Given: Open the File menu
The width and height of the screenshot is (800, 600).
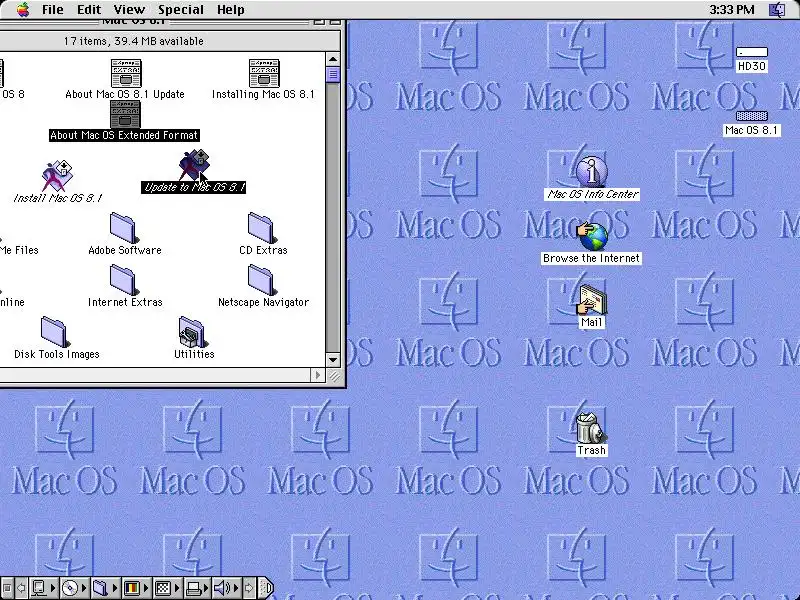Looking at the screenshot, I should [53, 9].
